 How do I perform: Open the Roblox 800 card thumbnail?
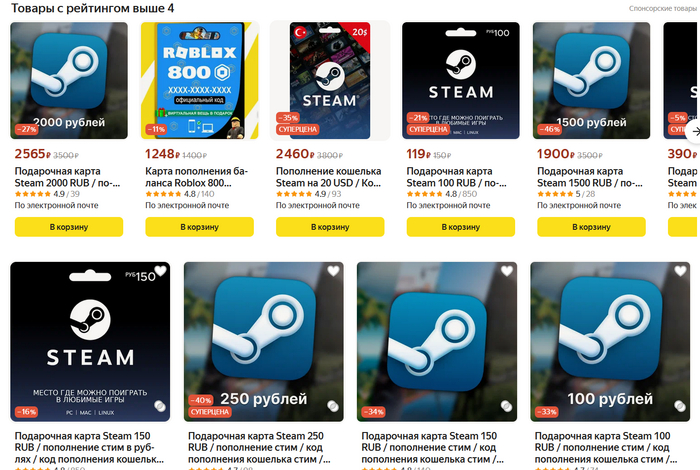(200, 80)
